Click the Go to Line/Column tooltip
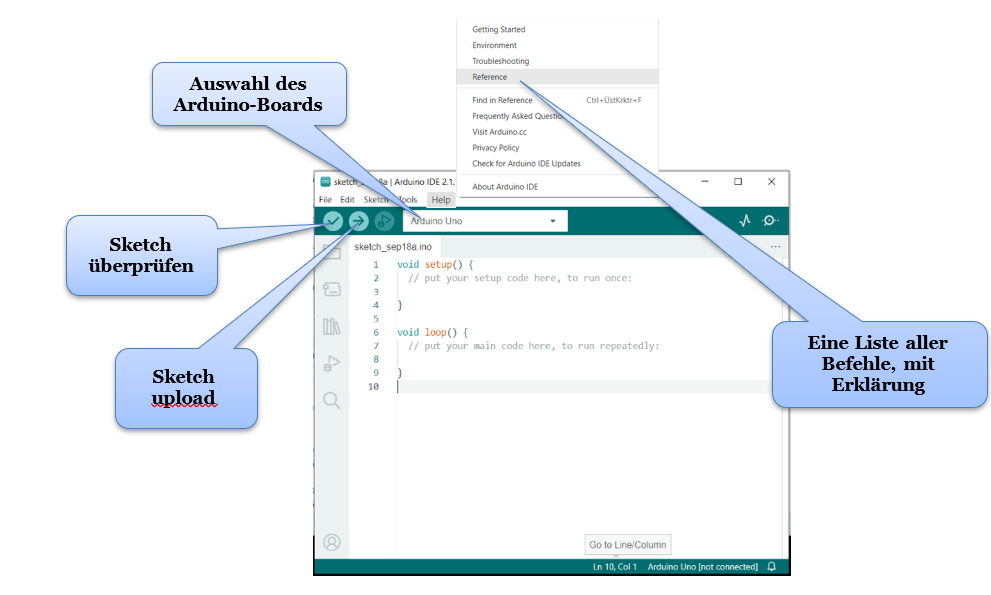 tap(628, 544)
